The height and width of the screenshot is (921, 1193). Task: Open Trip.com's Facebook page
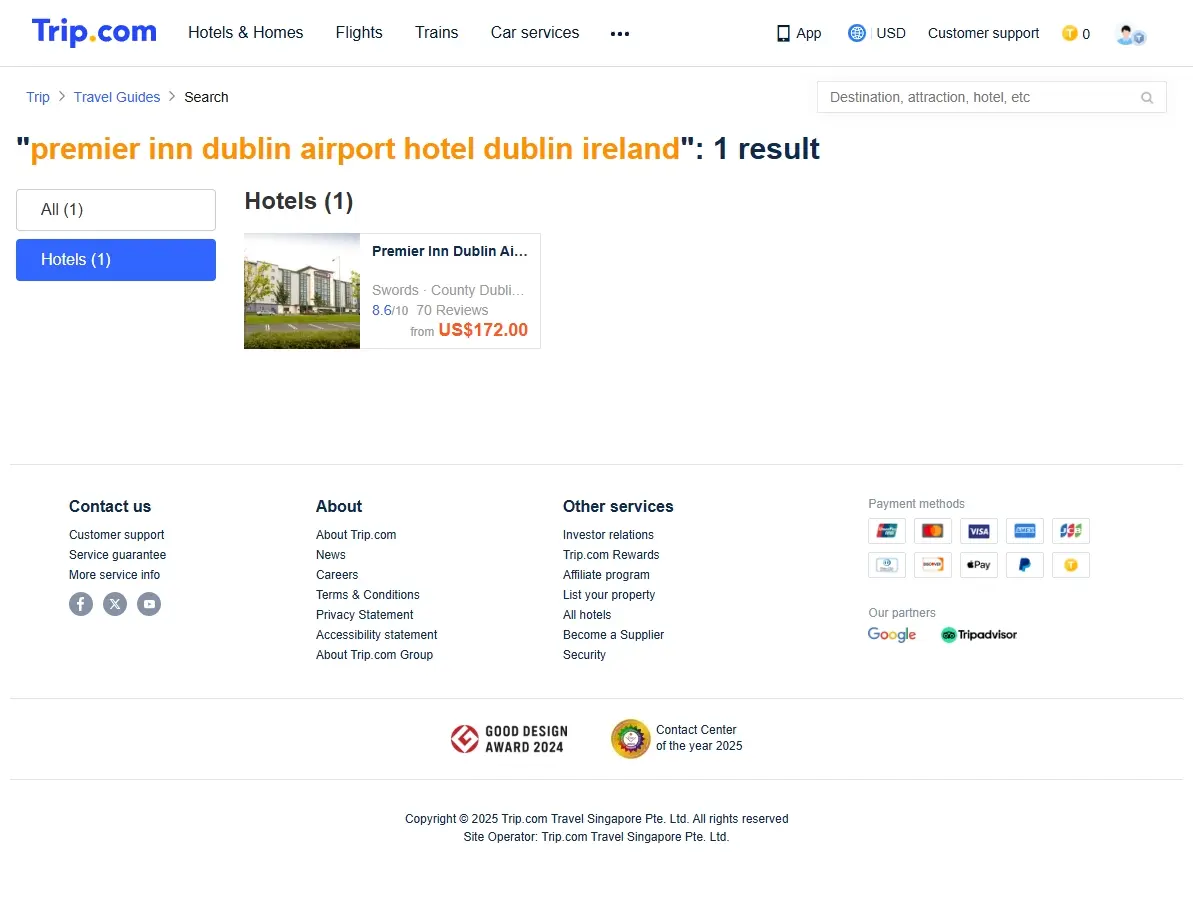tap(81, 604)
